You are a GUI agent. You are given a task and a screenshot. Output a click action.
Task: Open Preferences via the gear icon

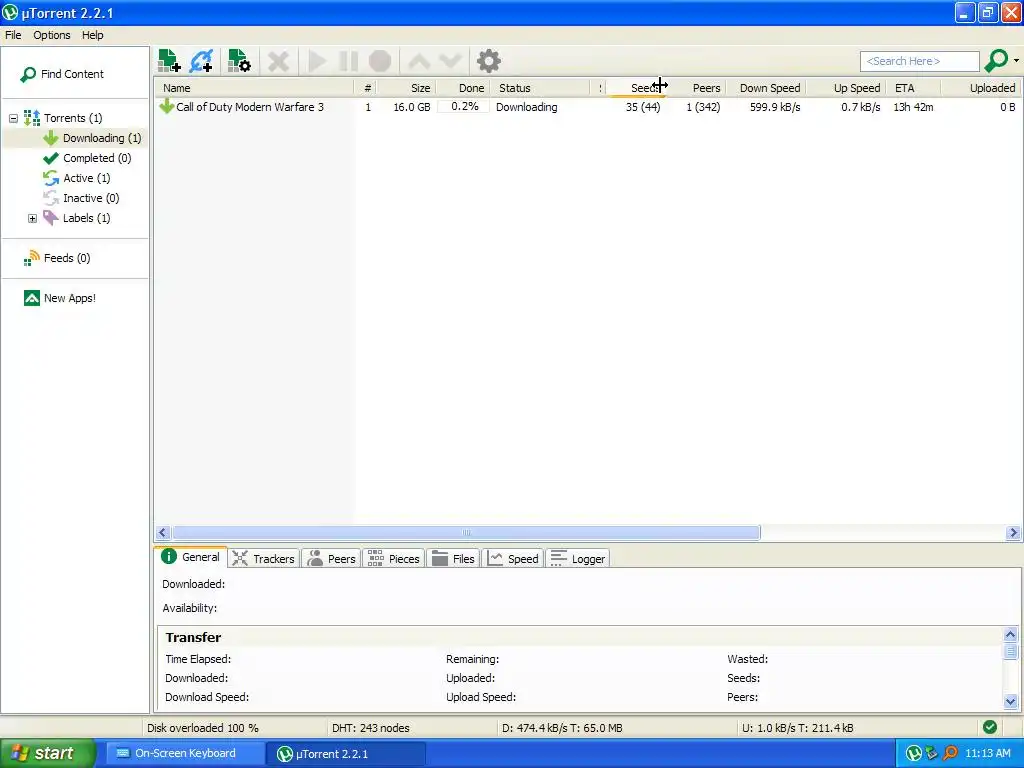pos(488,61)
